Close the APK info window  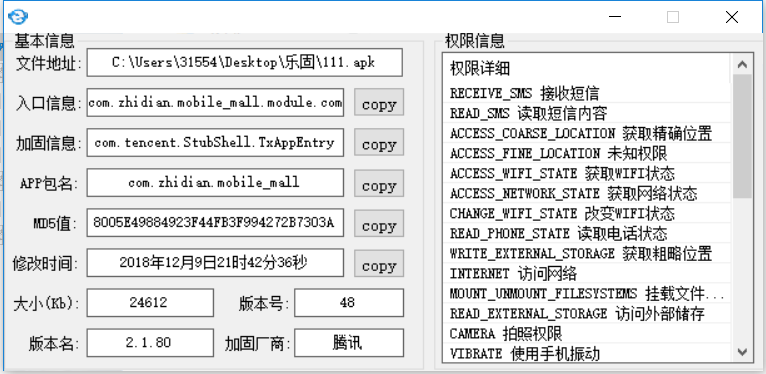[731, 17]
